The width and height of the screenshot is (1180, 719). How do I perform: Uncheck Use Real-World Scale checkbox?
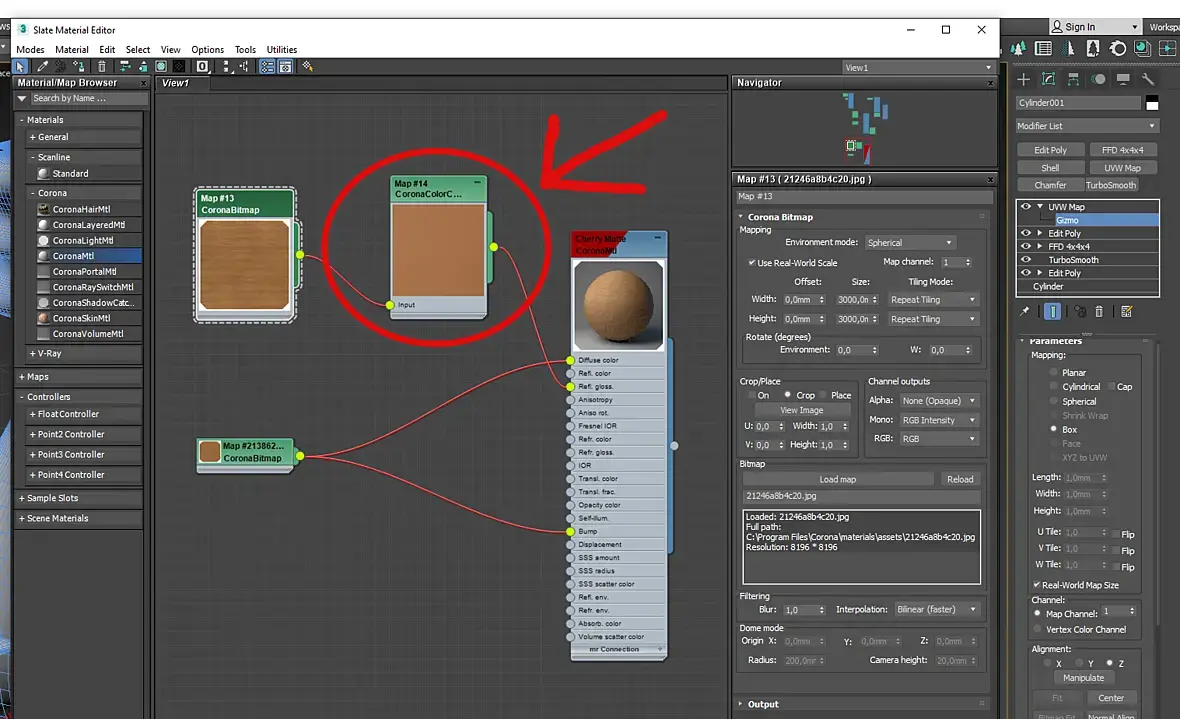tap(752, 263)
